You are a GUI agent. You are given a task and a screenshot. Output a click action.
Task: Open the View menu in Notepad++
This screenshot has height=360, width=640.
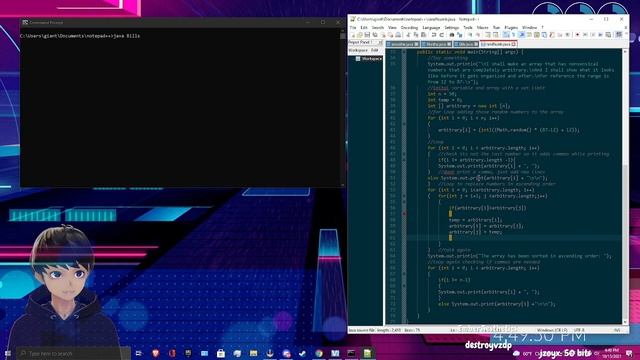point(392,27)
